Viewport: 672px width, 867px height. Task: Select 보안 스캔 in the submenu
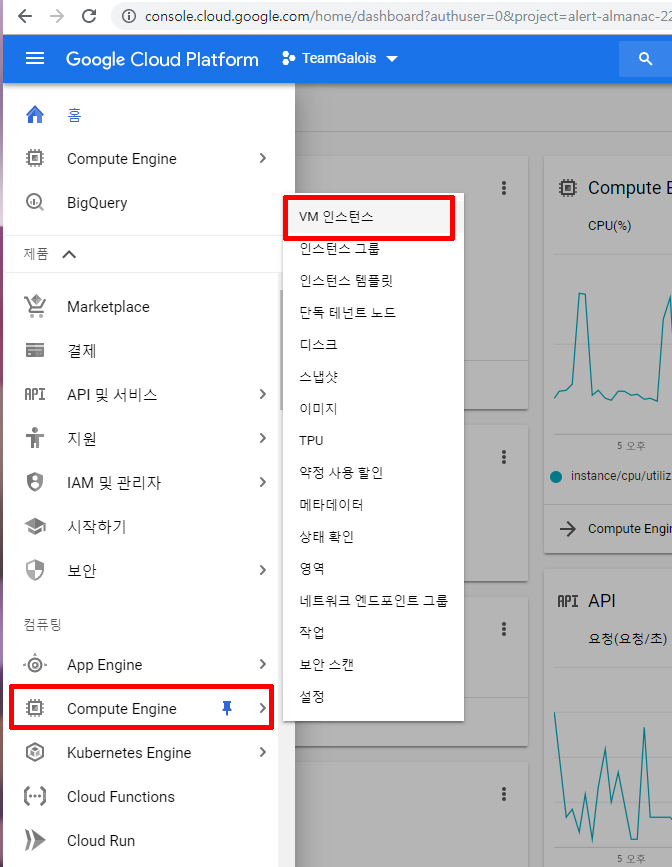[373, 664]
